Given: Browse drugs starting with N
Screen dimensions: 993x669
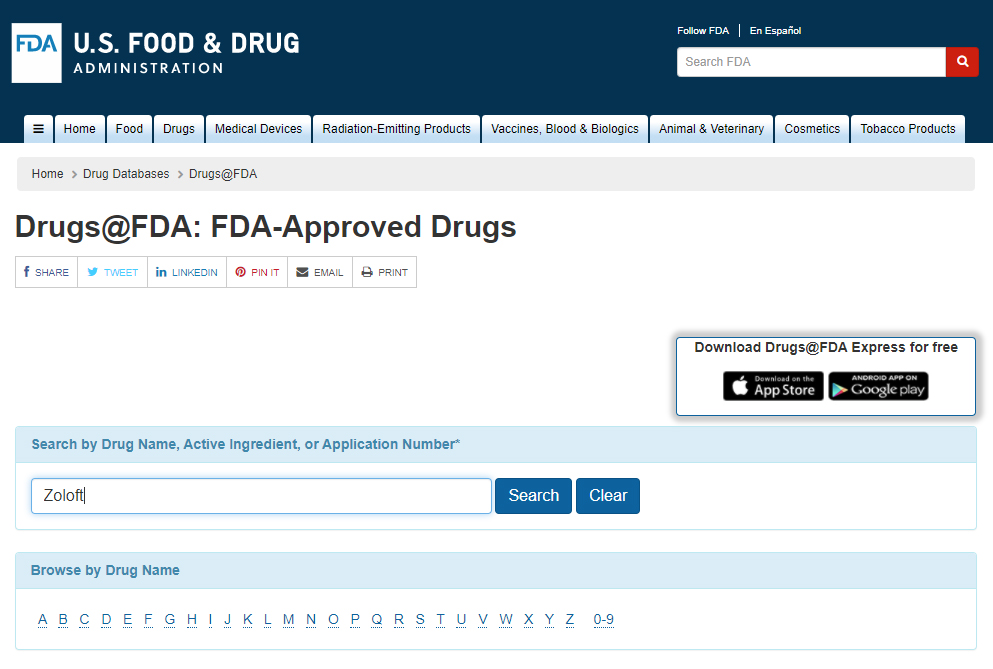Looking at the screenshot, I should (311, 620).
